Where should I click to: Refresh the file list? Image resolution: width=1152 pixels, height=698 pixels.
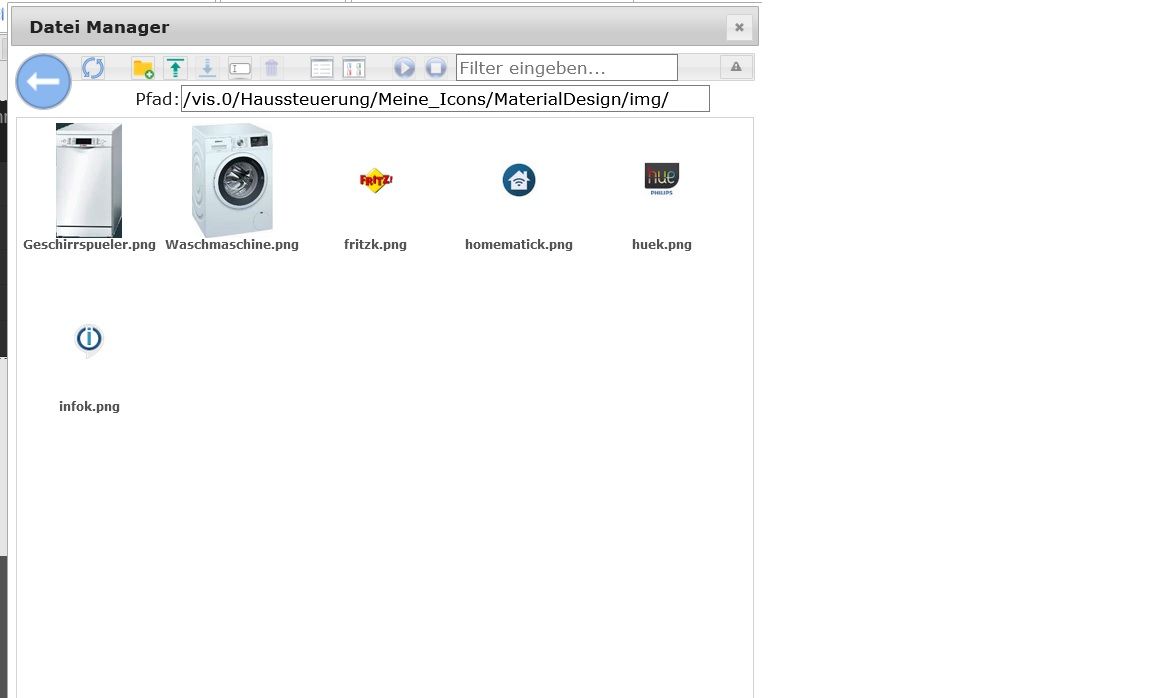point(93,68)
